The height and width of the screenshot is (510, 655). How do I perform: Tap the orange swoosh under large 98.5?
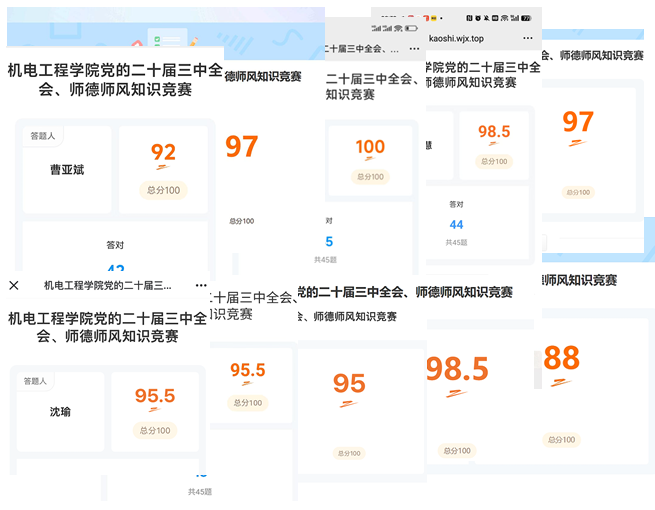point(457,393)
